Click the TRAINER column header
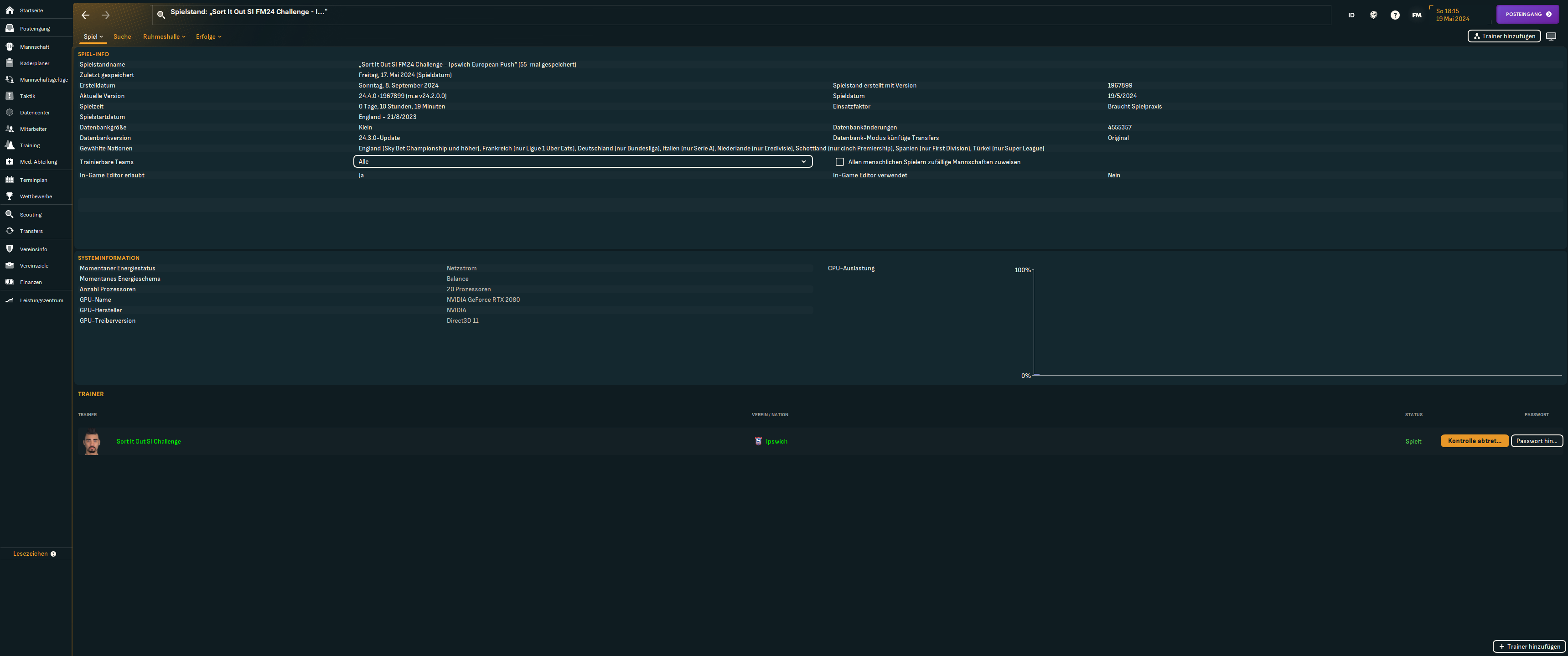This screenshot has width=1568, height=656. coord(87,415)
